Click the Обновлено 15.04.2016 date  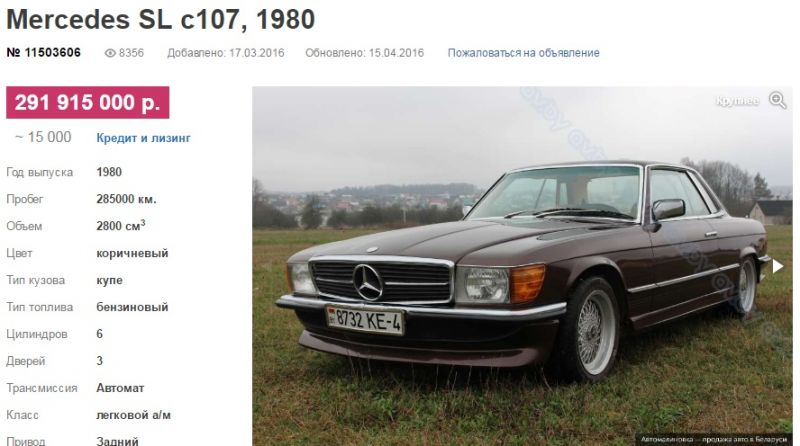tap(364, 53)
